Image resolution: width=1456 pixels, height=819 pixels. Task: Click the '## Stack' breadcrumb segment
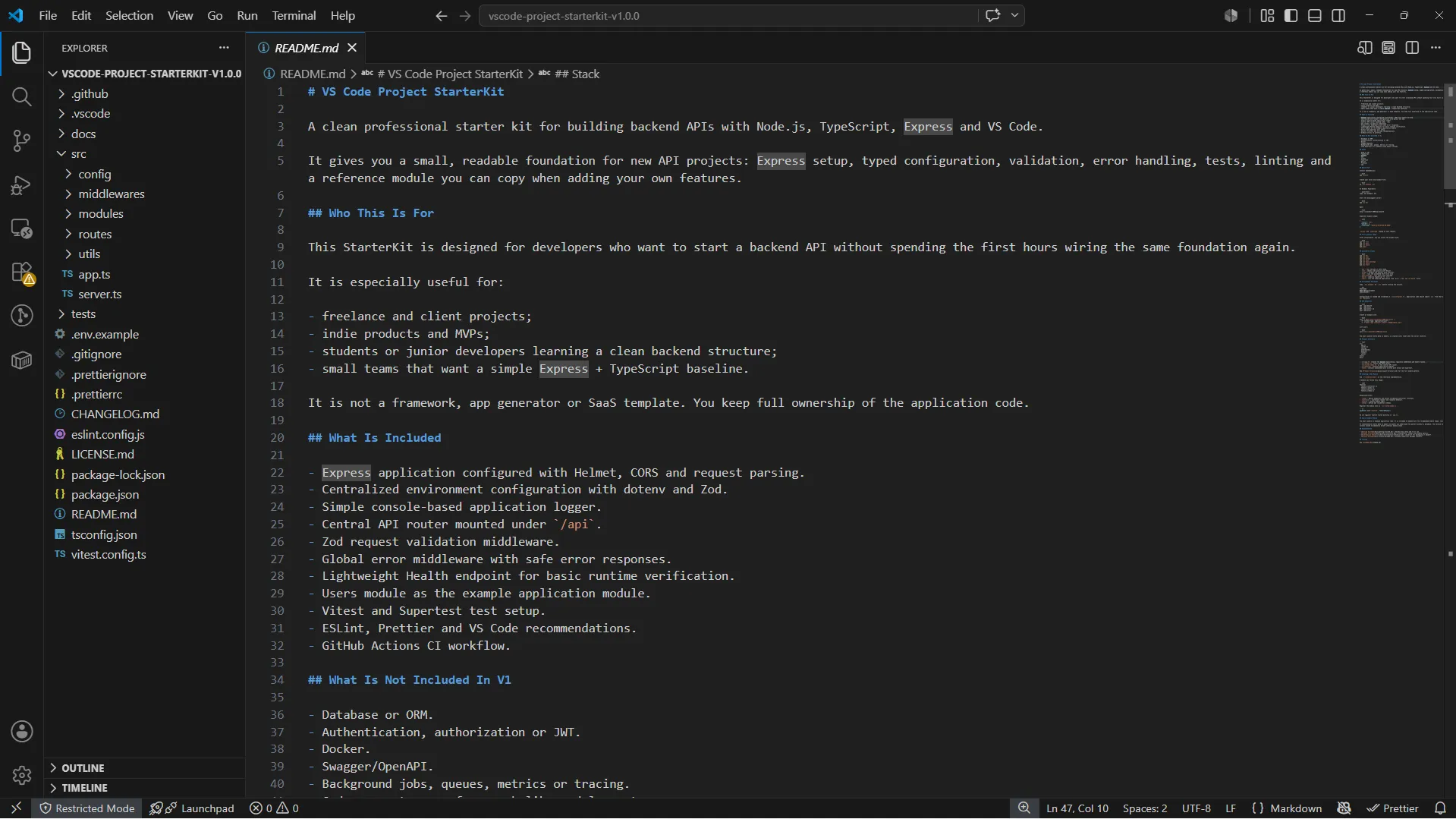(x=569, y=74)
